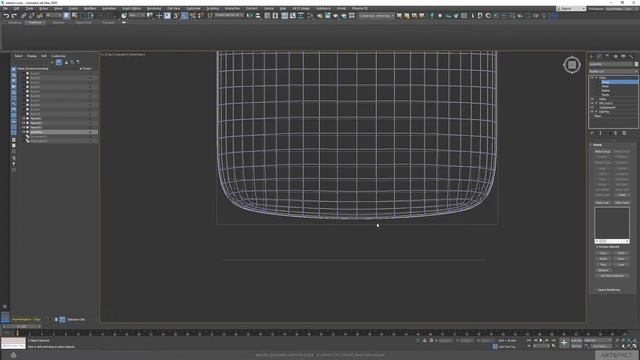Switch to Modify command panel tab
The width and height of the screenshot is (640, 360).
click(600, 56)
